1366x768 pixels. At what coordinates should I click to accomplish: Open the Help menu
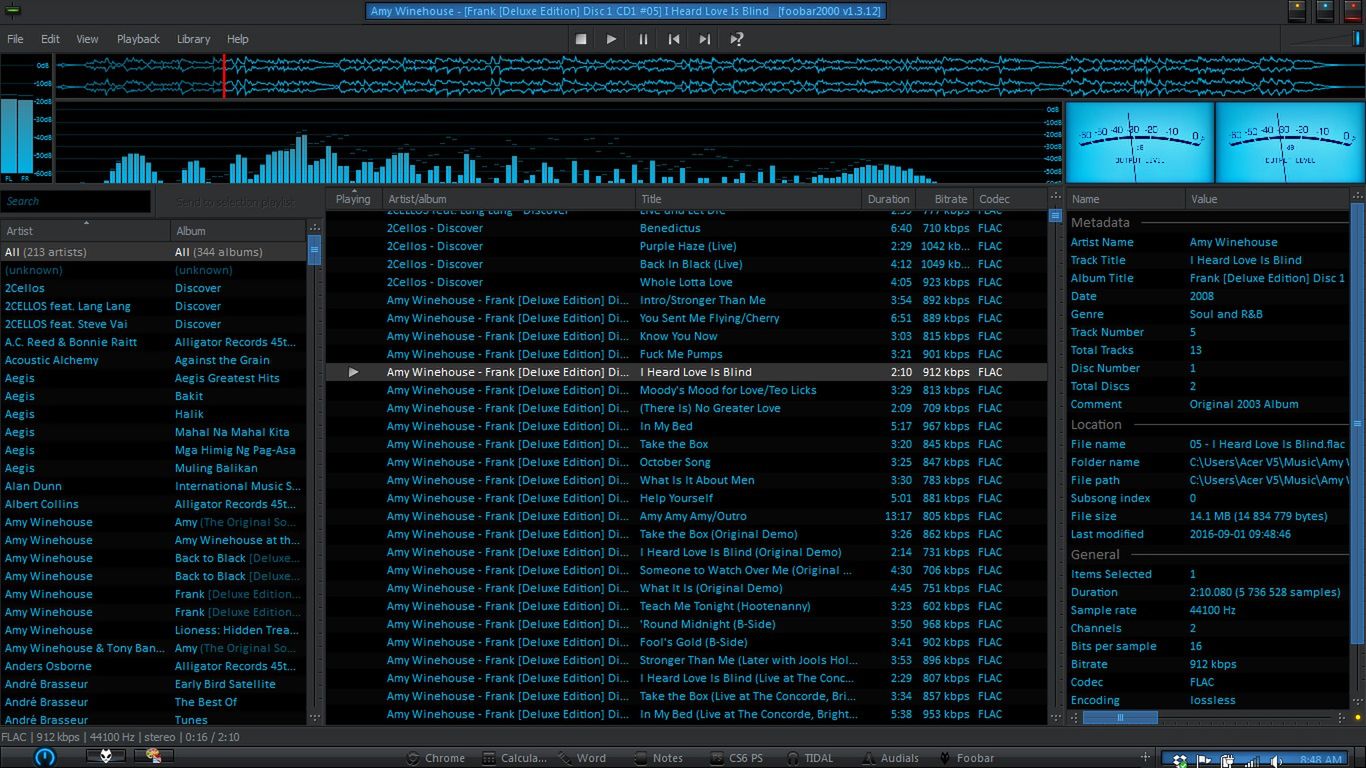[238, 39]
